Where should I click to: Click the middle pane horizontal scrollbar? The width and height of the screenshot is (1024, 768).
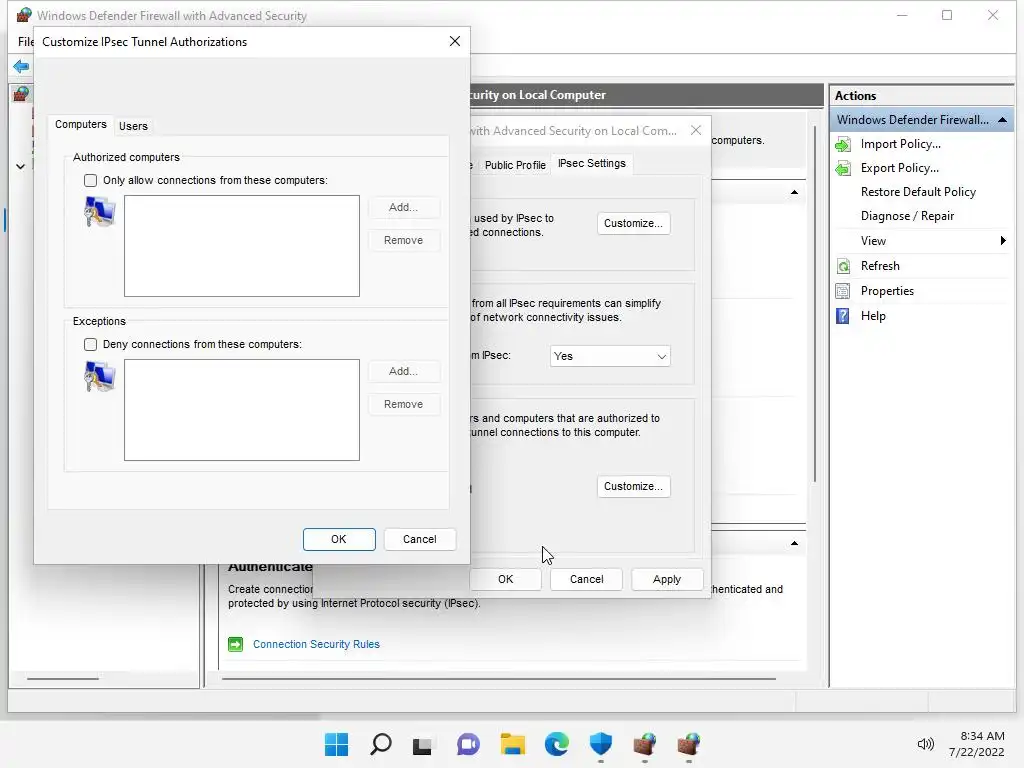point(499,679)
